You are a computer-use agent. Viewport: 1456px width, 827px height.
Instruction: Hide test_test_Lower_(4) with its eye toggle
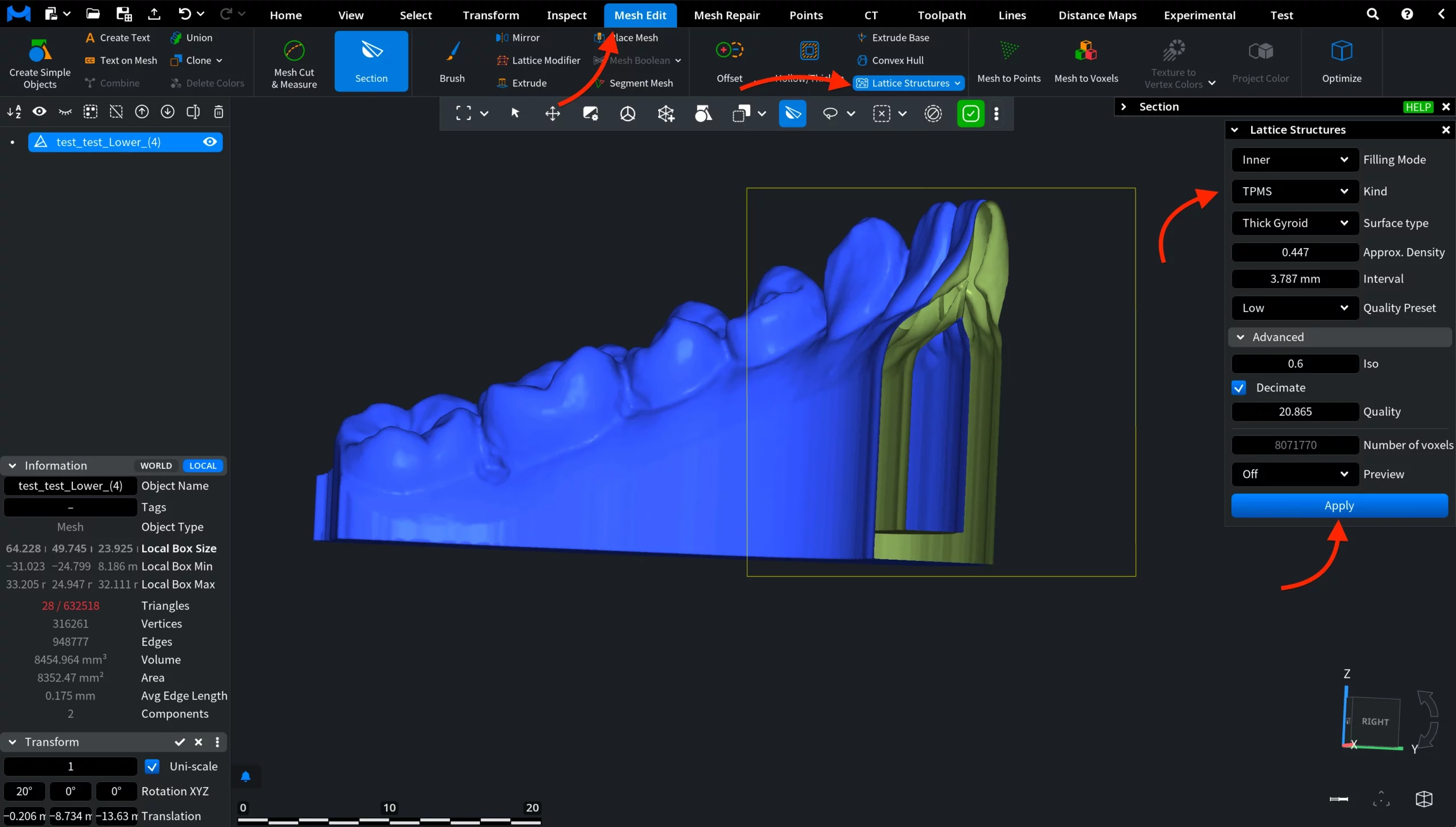[x=210, y=142]
